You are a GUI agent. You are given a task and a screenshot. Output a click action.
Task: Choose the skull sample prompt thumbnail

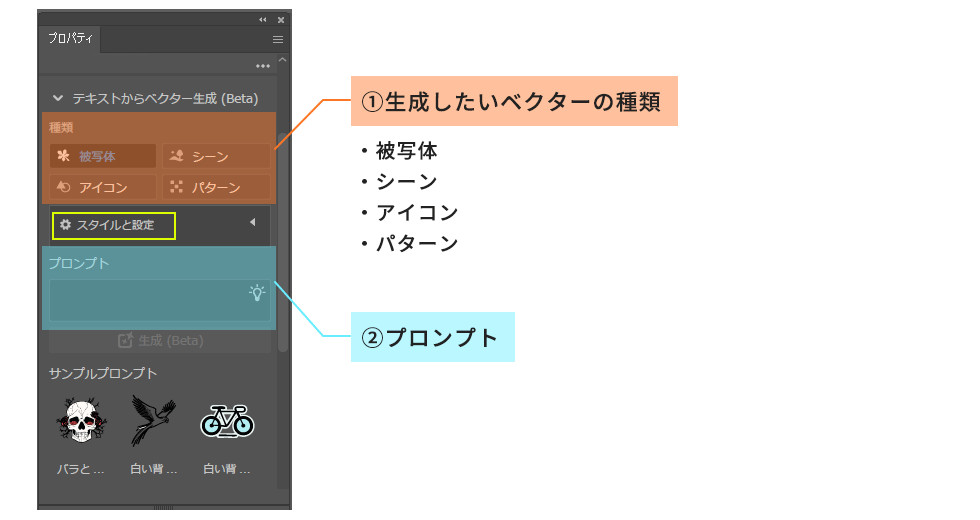tap(81, 421)
